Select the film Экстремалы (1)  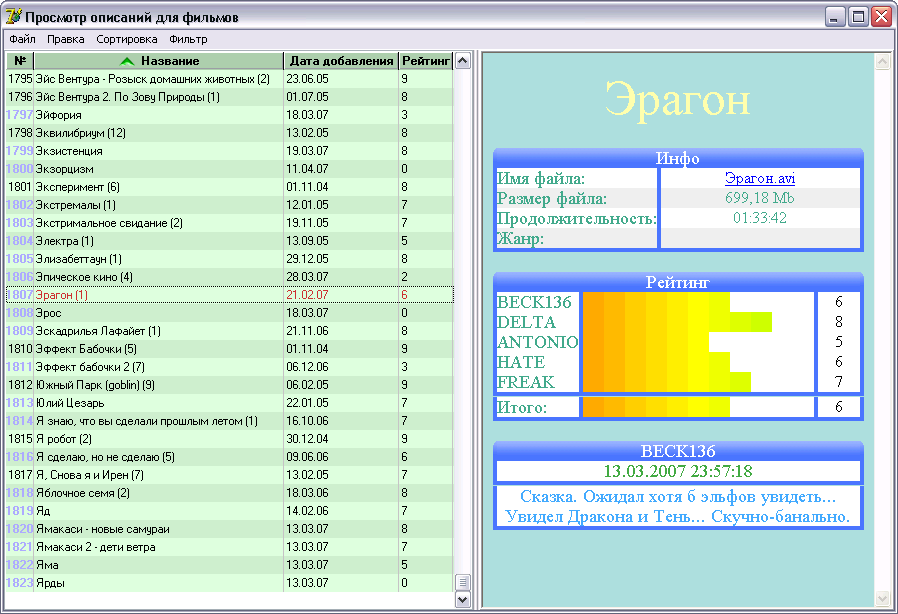tap(230, 205)
